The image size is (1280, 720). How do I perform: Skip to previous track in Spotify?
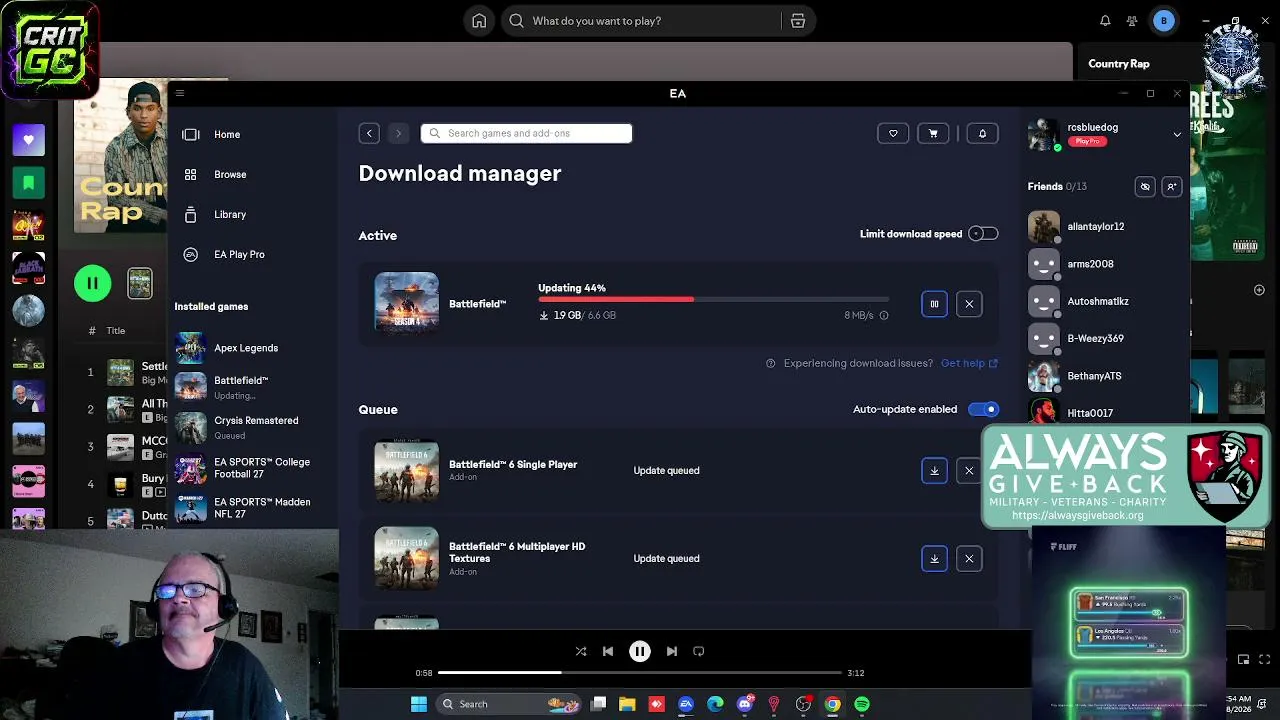(x=608, y=651)
